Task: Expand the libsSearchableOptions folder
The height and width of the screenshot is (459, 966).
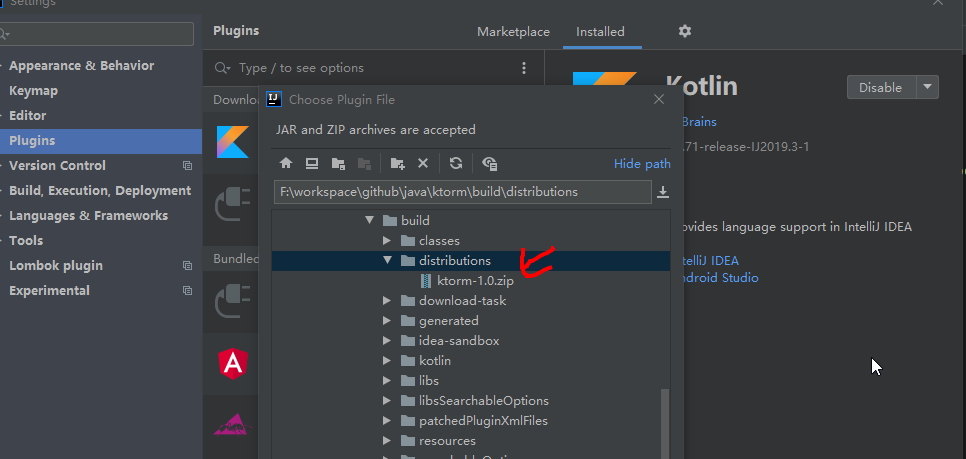Action: pyautogui.click(x=387, y=400)
